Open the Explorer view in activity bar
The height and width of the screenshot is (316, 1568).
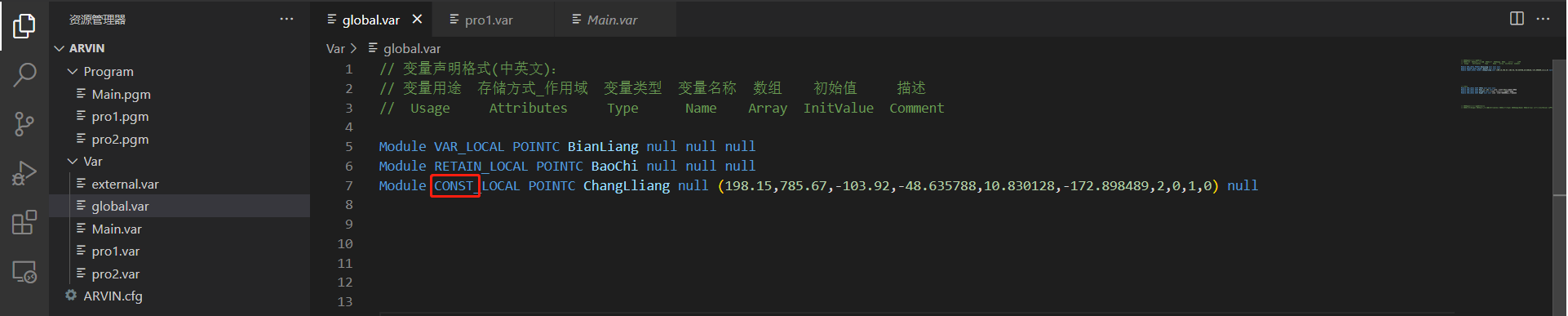coord(24,25)
